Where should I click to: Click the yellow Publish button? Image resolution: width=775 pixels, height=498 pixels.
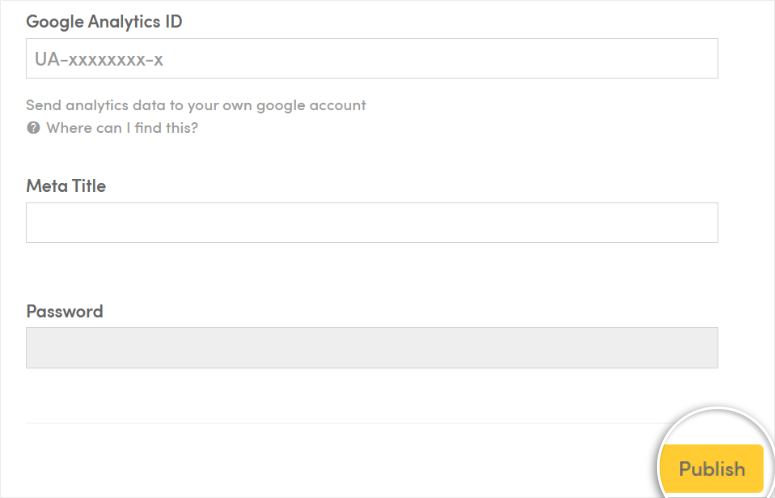[712, 468]
